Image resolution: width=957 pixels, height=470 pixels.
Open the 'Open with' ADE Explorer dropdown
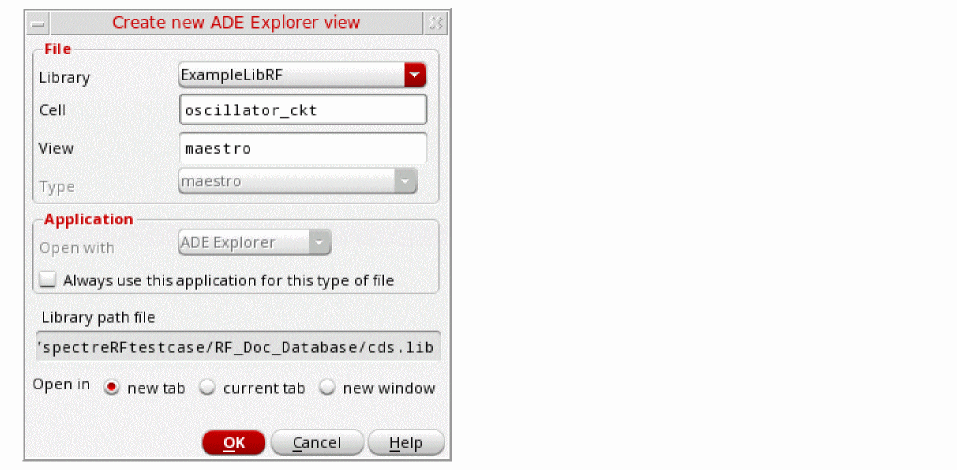point(255,242)
